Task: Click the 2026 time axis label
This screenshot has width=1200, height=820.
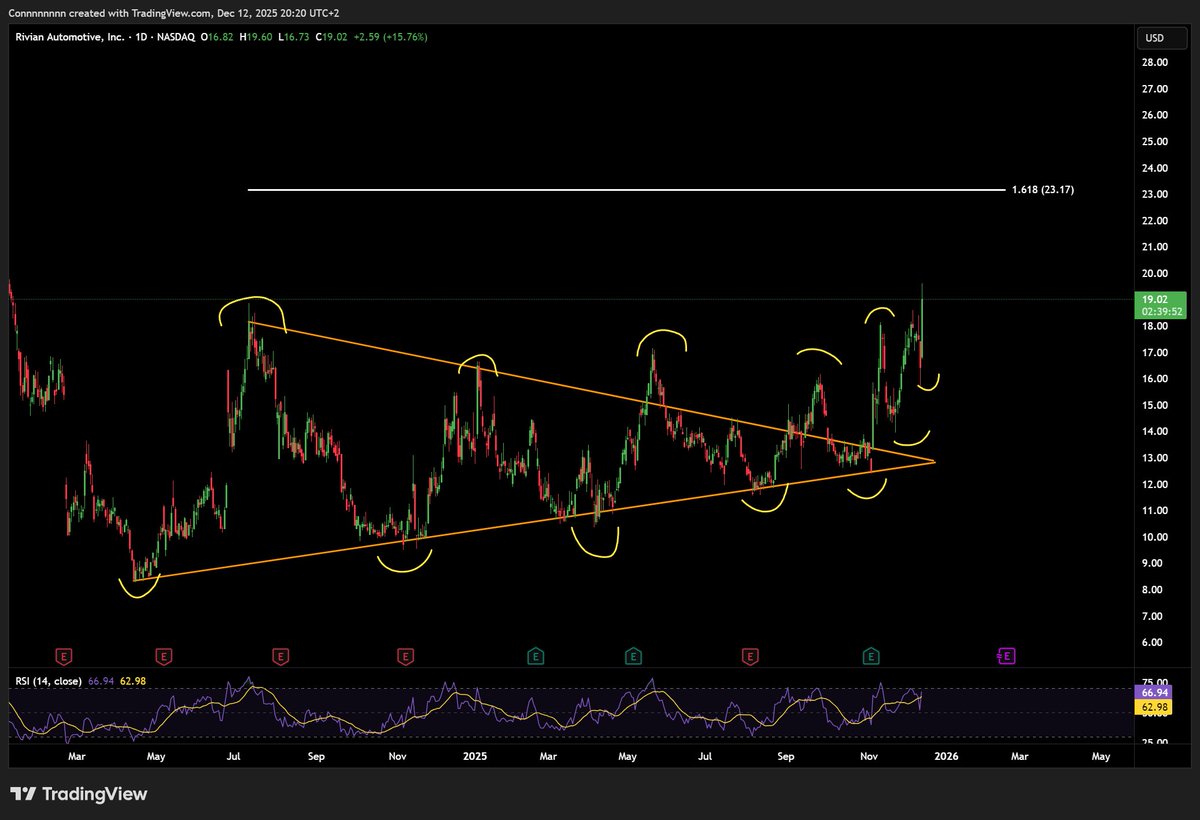Action: (x=946, y=757)
